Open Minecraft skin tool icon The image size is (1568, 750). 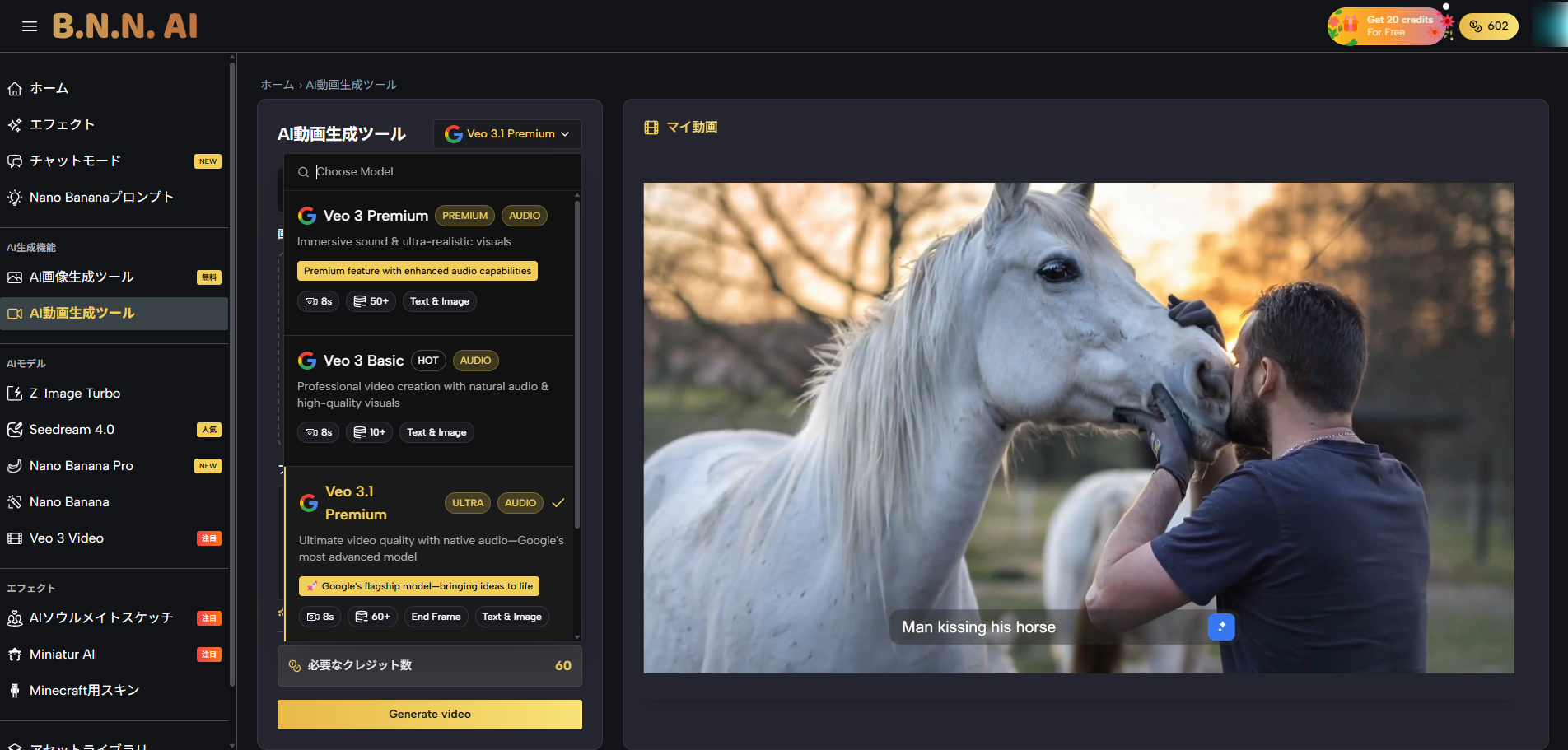coord(15,691)
